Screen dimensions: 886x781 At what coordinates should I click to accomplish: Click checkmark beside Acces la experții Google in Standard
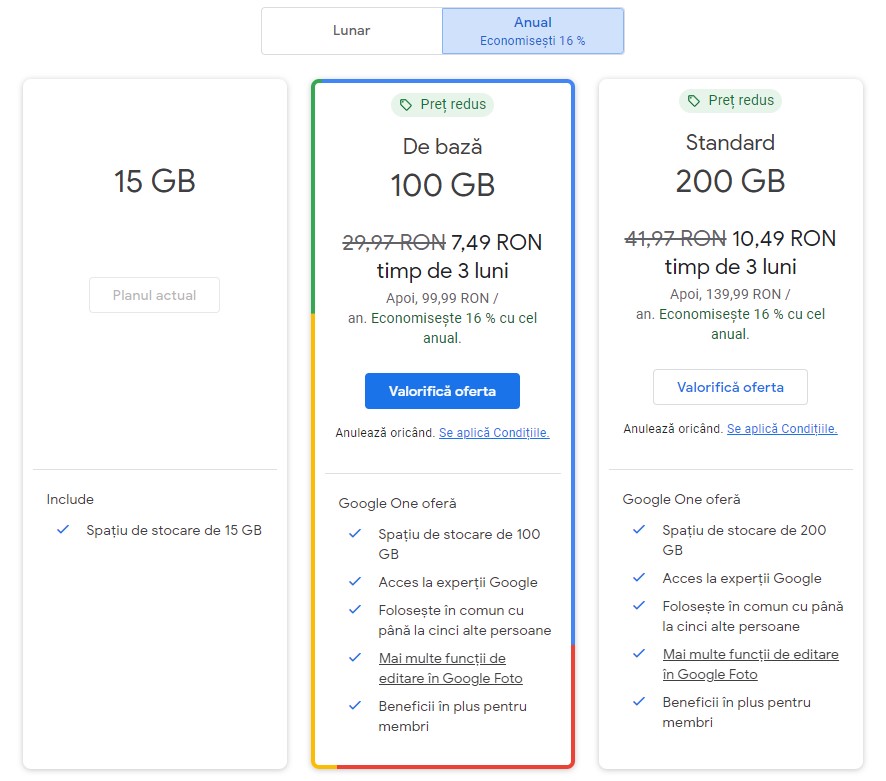point(639,578)
